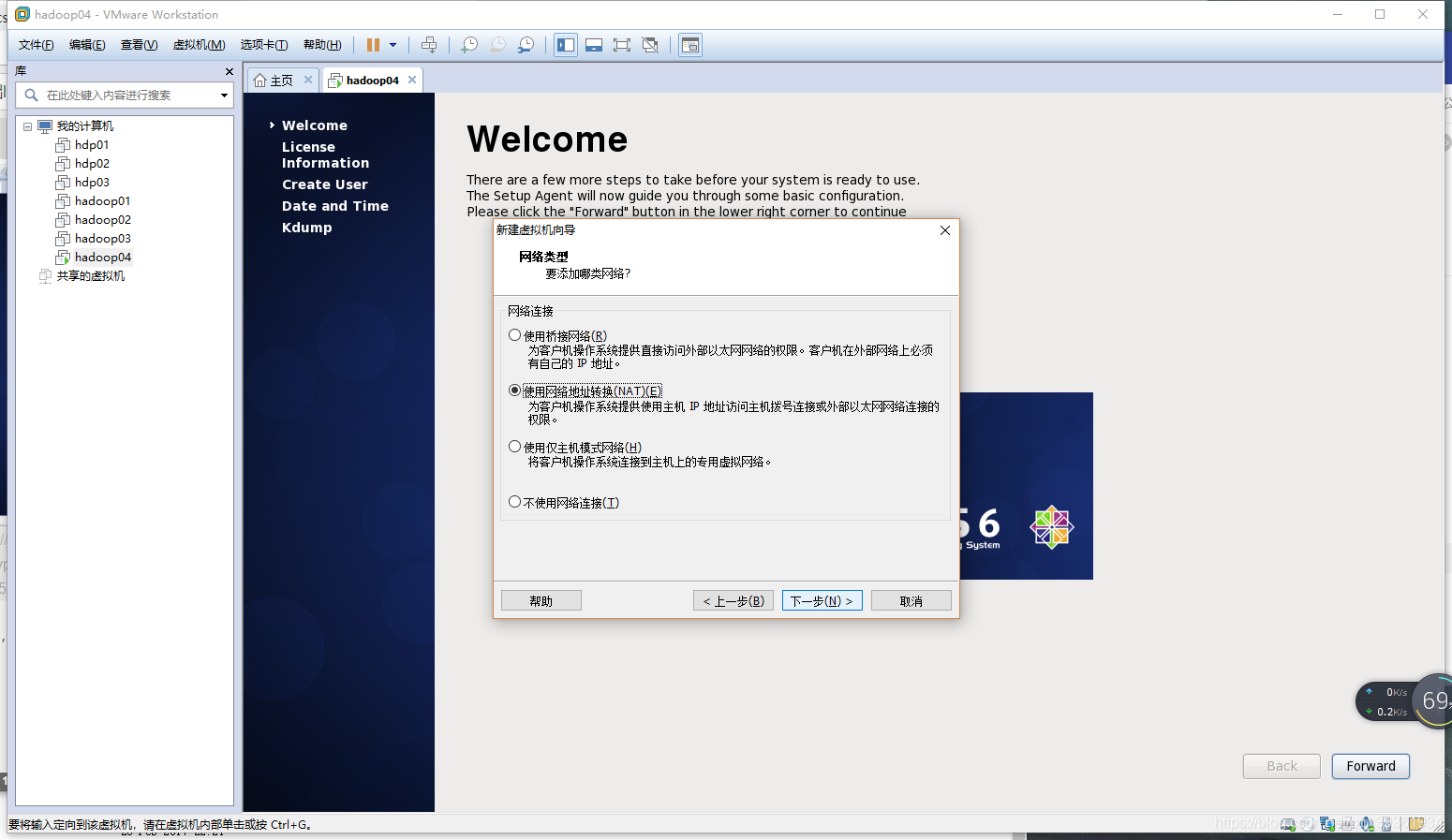Open the 帮助(H) menu
This screenshot has height=840, width=1452.
[322, 45]
